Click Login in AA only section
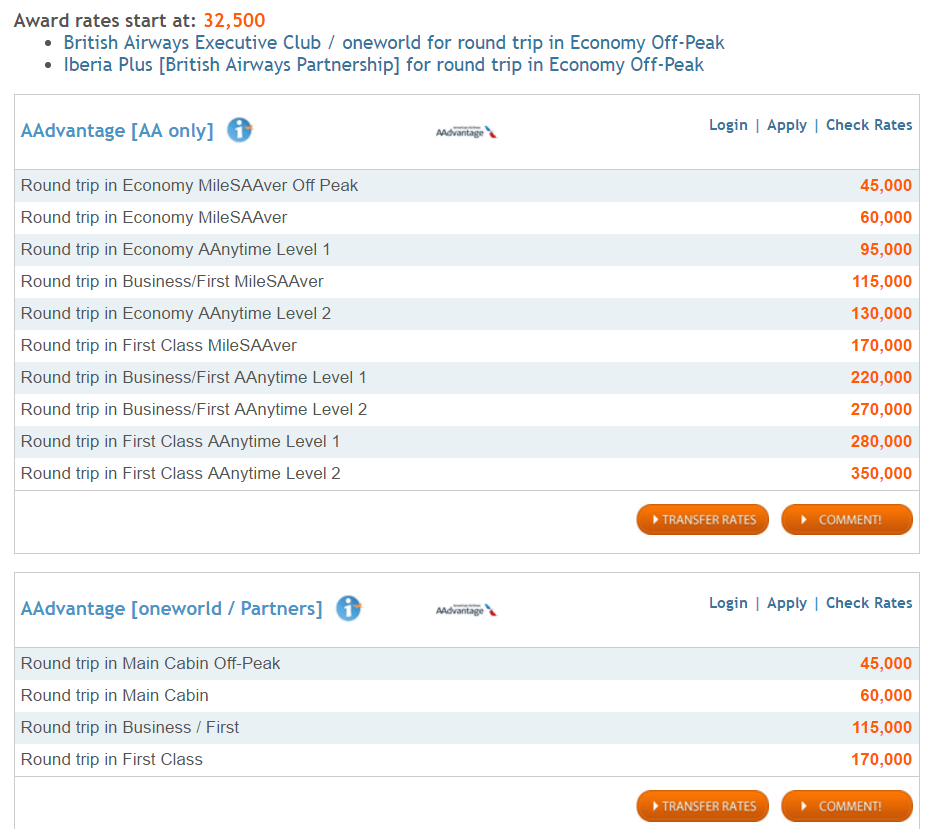934x829 pixels. [x=728, y=125]
